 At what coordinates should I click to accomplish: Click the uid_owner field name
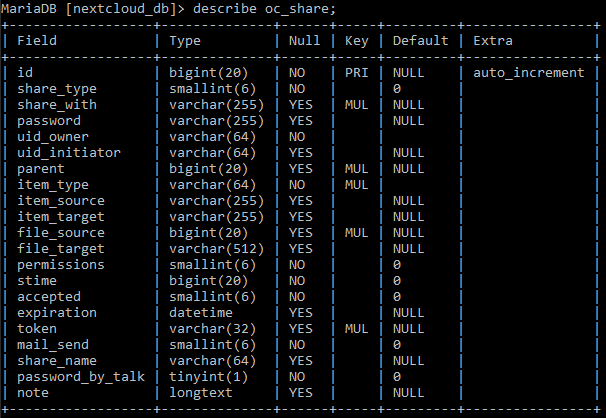tap(53, 137)
